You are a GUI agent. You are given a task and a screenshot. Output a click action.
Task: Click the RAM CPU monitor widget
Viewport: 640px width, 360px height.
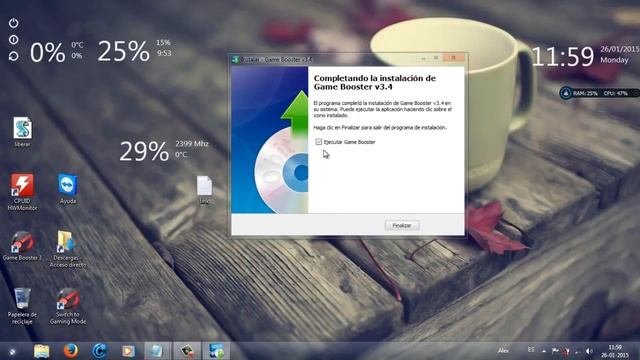click(599, 93)
